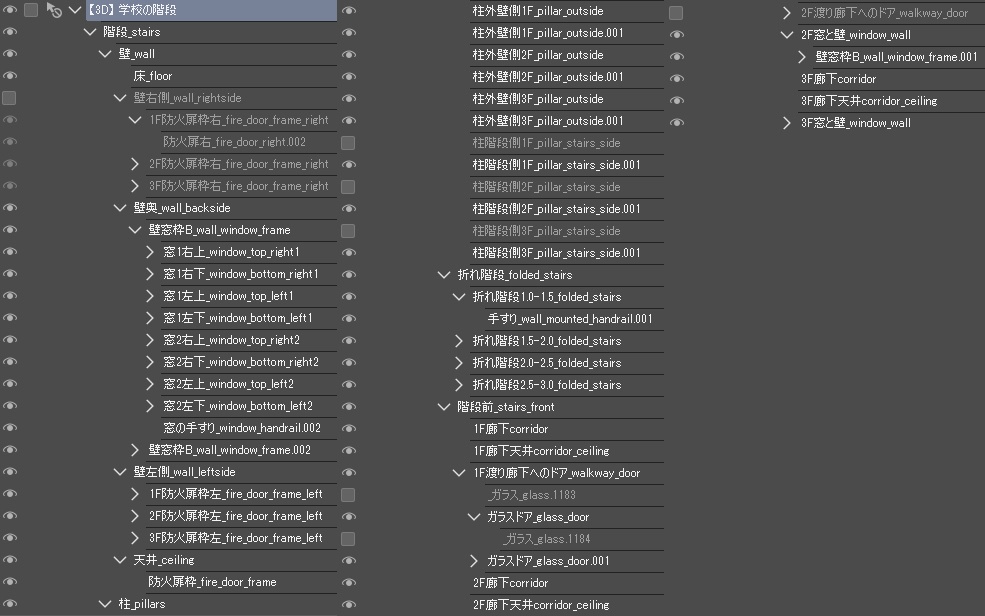The image size is (985, 616).
Task: Expand 1F防火扉枠左_fire_door_frame_left node
Action: (134, 494)
